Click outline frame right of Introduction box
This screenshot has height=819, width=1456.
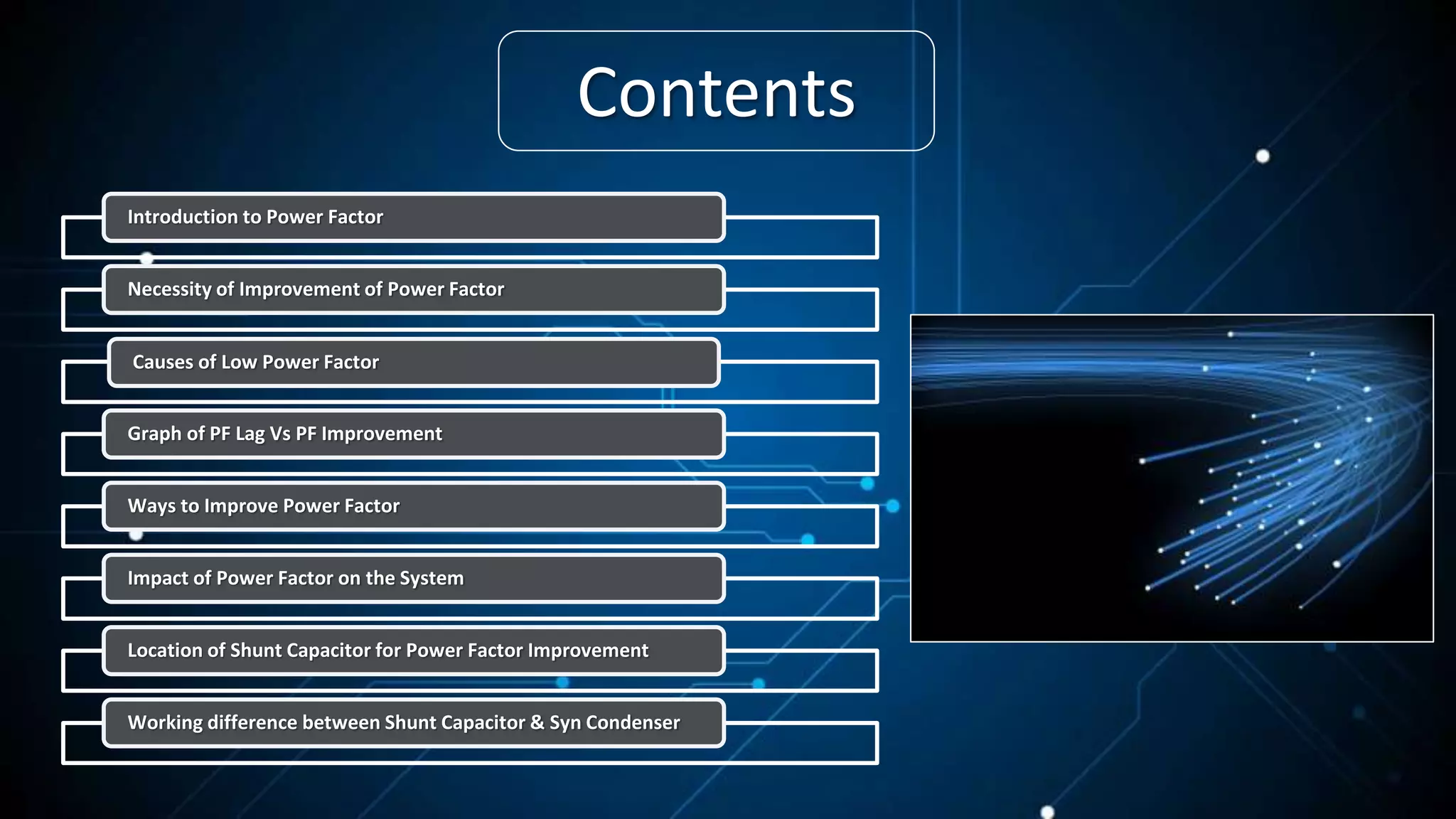pos(802,237)
